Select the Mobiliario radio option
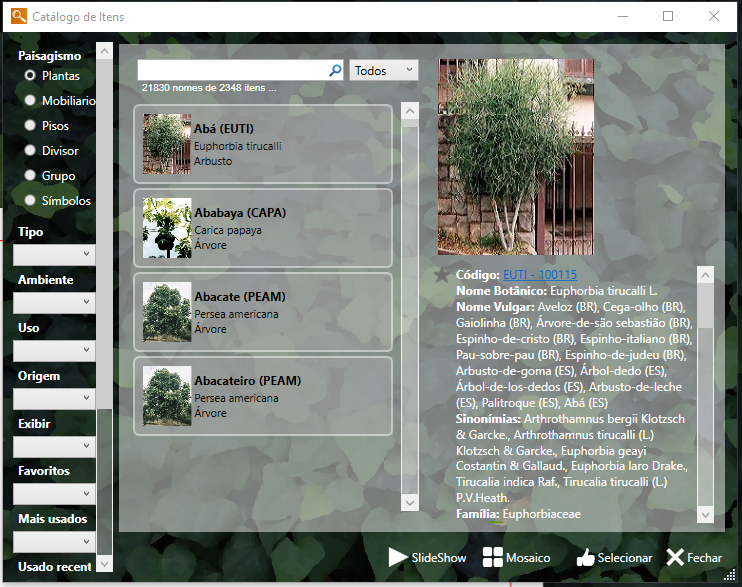The image size is (742, 587). coord(30,100)
